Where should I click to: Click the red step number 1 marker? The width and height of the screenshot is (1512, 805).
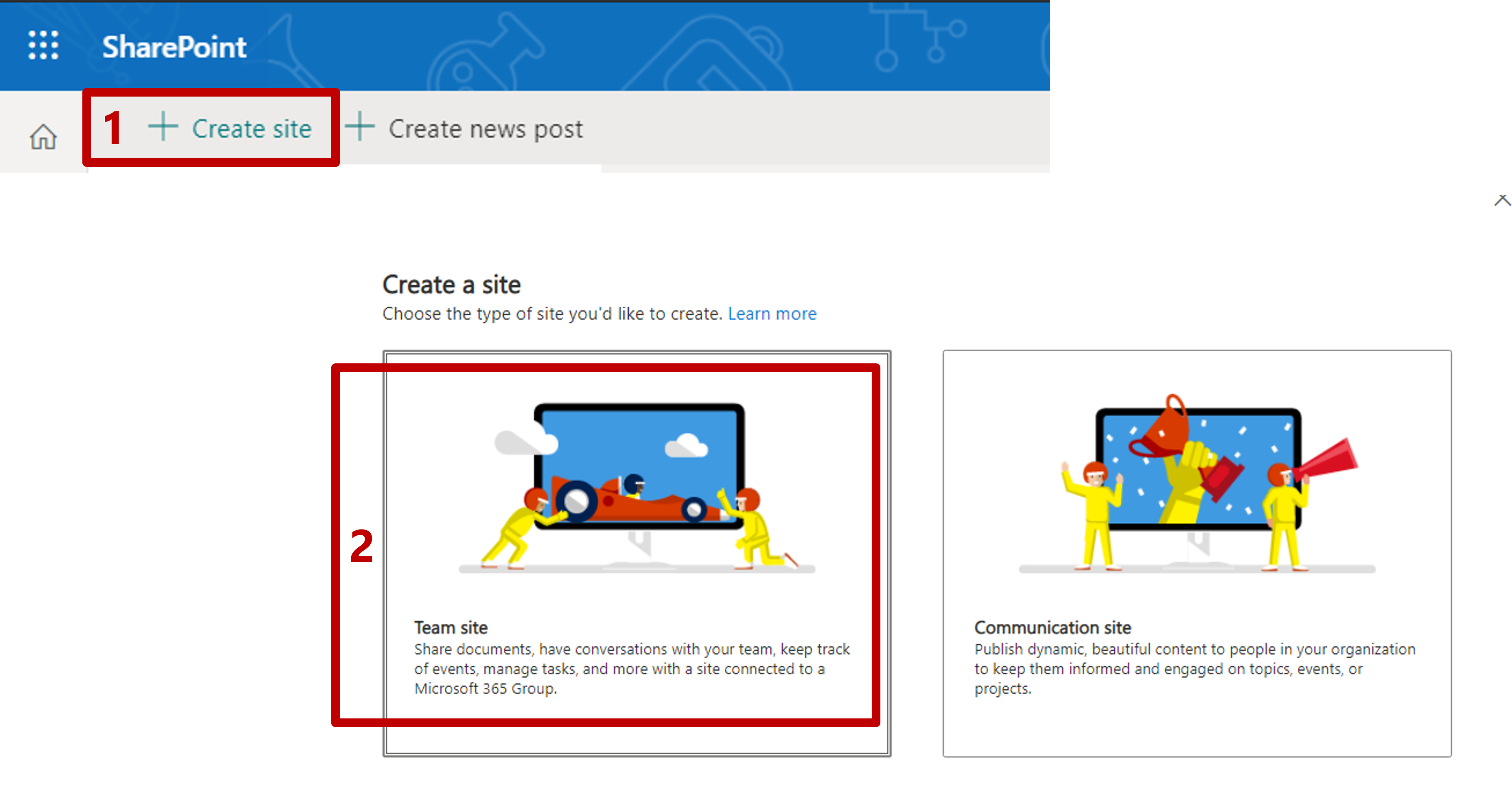point(112,129)
